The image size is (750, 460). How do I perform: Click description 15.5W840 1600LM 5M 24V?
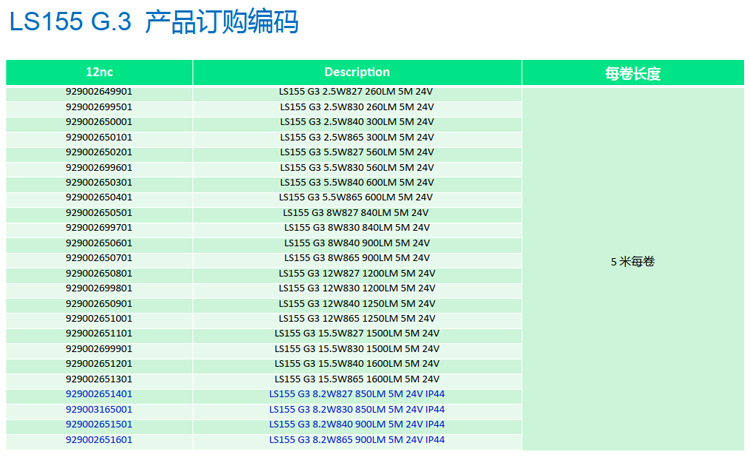click(x=357, y=363)
